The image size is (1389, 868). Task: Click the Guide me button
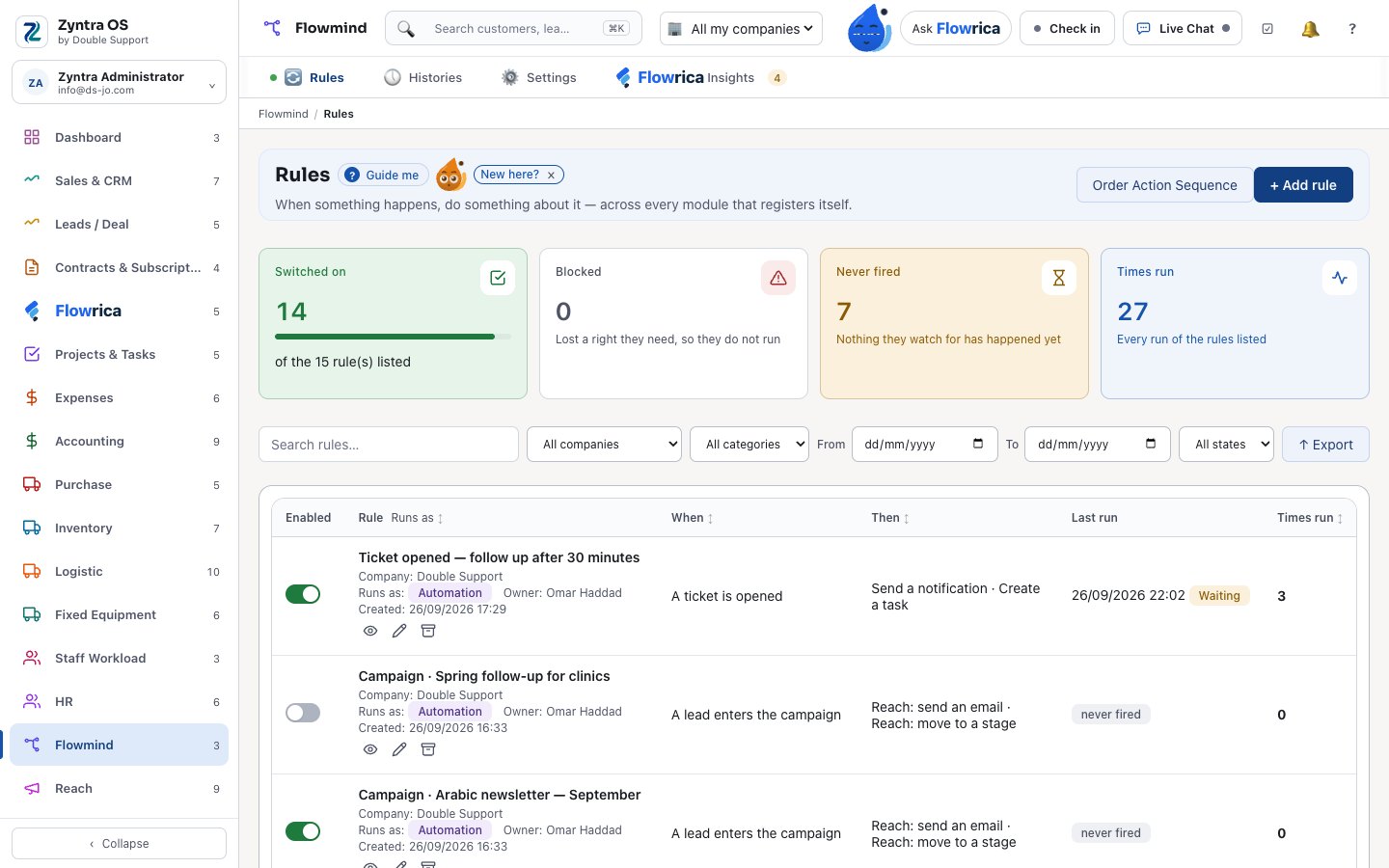[383, 176]
